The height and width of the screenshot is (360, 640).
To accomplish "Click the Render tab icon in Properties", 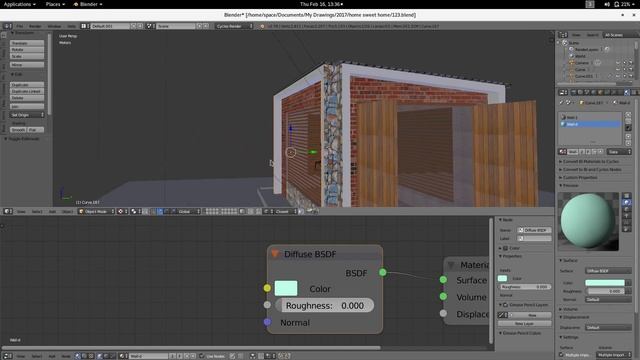I will [573, 92].
